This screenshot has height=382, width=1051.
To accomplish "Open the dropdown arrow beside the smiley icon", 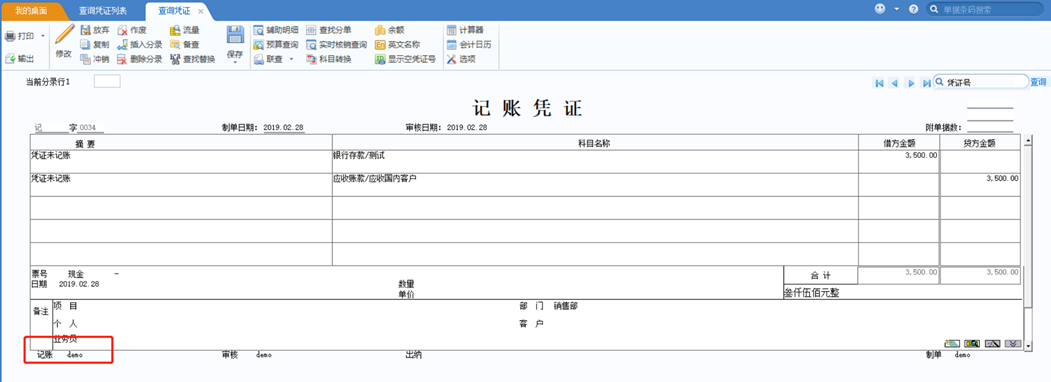I will point(896,9).
